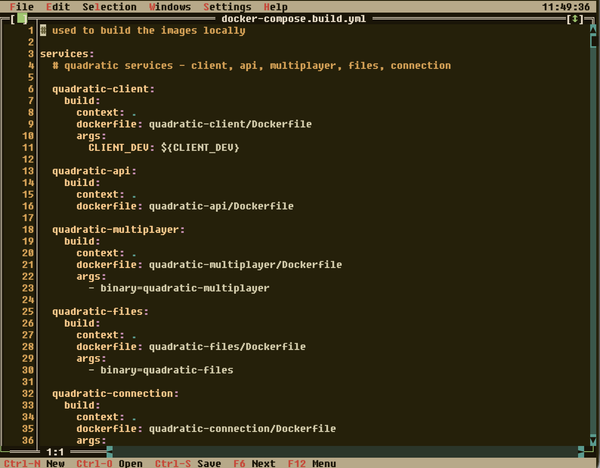Click F12 Menu in status bar

(x=312, y=463)
